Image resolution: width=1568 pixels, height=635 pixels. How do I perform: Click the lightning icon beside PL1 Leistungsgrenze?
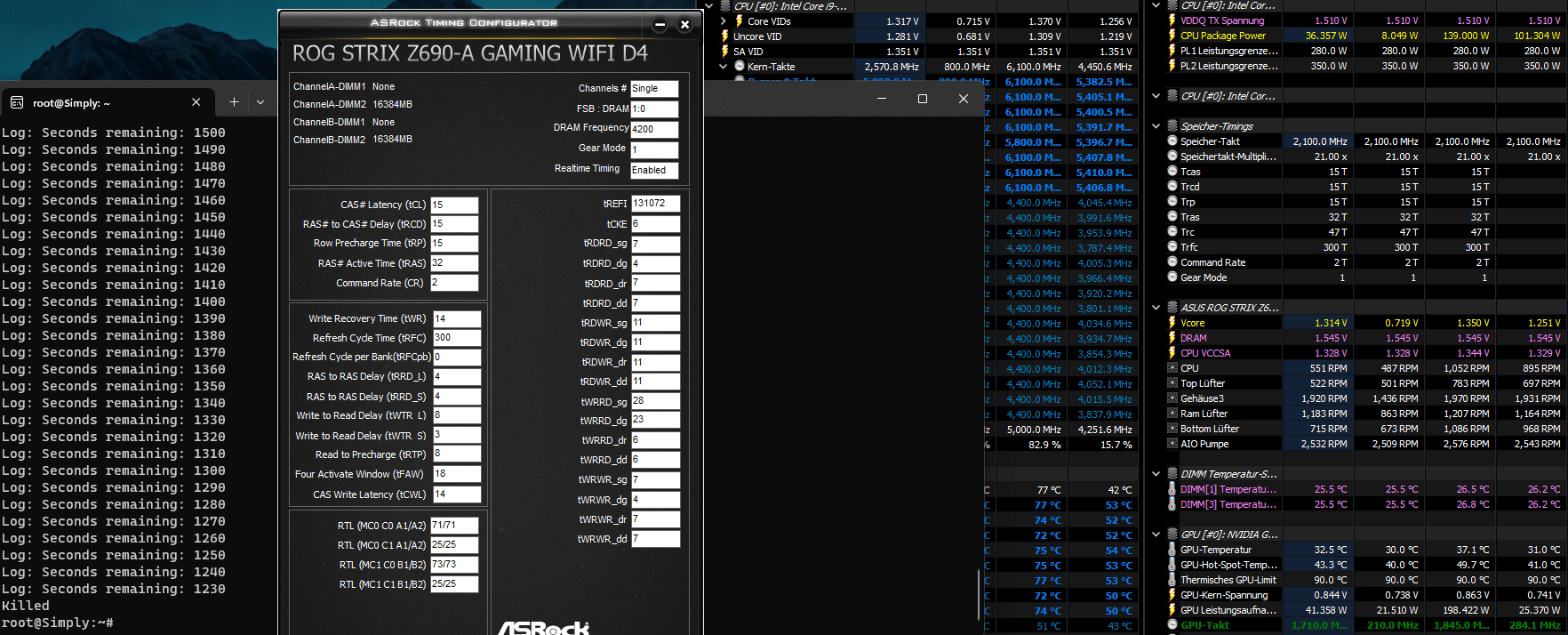click(1172, 51)
